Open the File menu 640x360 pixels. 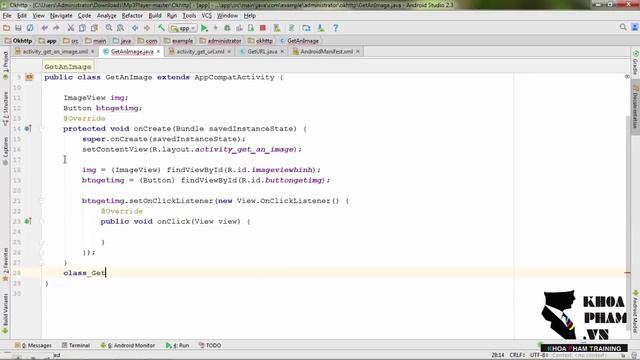7,16
